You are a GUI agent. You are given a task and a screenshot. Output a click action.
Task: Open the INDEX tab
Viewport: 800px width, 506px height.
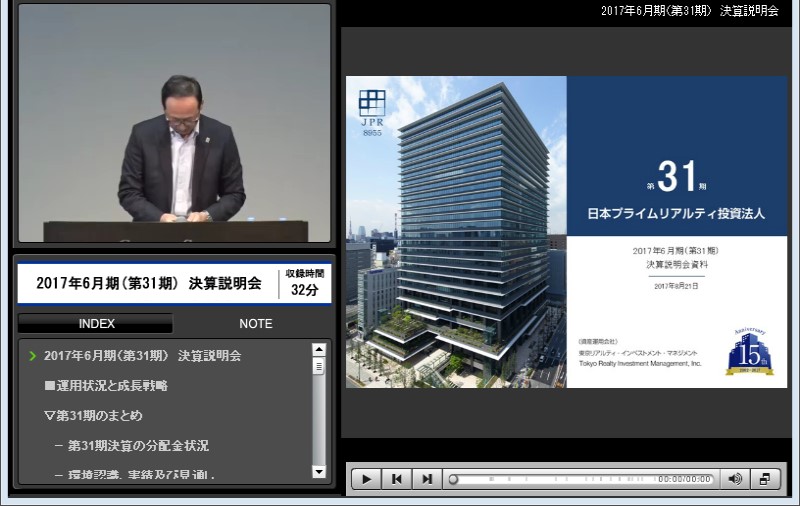[x=96, y=324]
